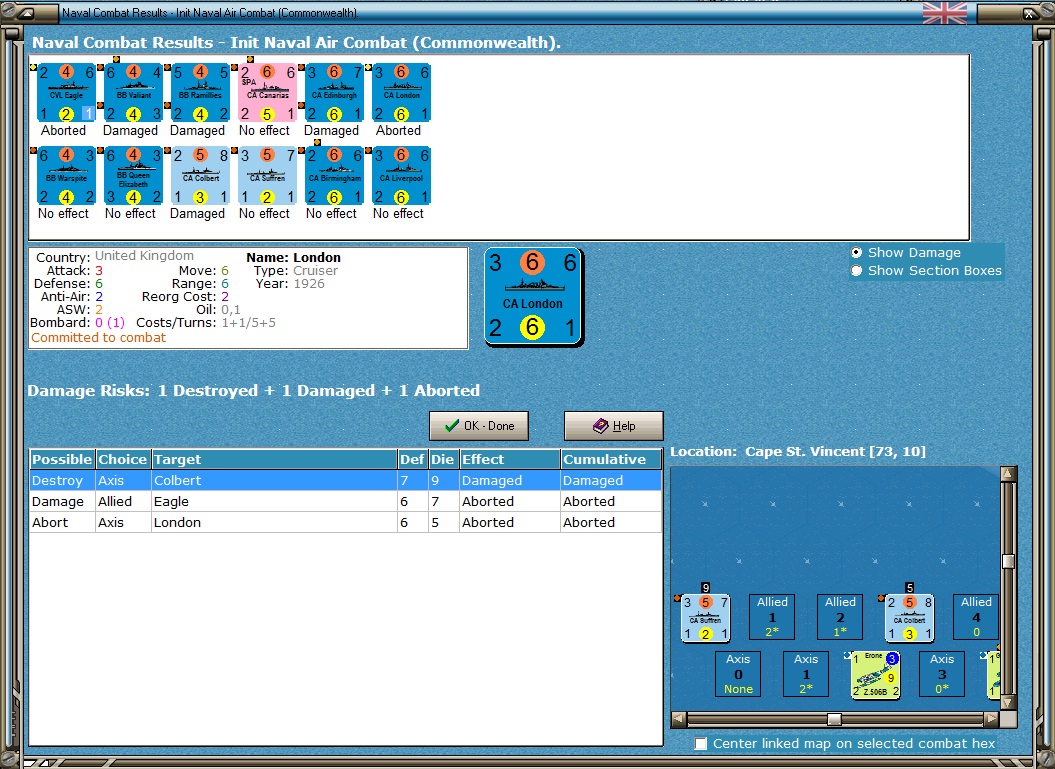Image resolution: width=1055 pixels, height=769 pixels.
Task: Click the map horizontal scrollbar thumb
Action: (x=834, y=719)
